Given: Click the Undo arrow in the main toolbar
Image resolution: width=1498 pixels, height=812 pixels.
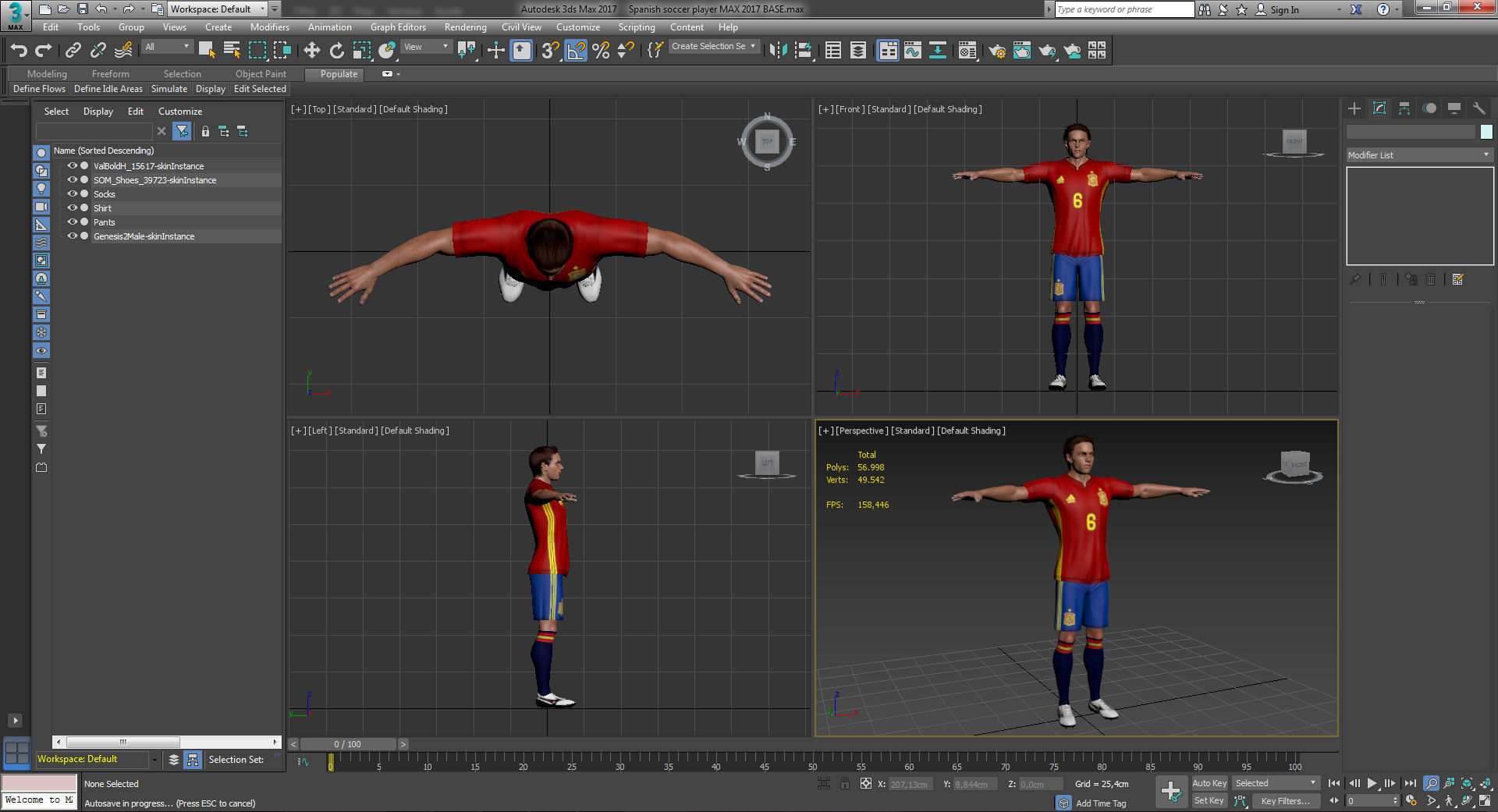Looking at the screenshot, I should pyautogui.click(x=19, y=51).
